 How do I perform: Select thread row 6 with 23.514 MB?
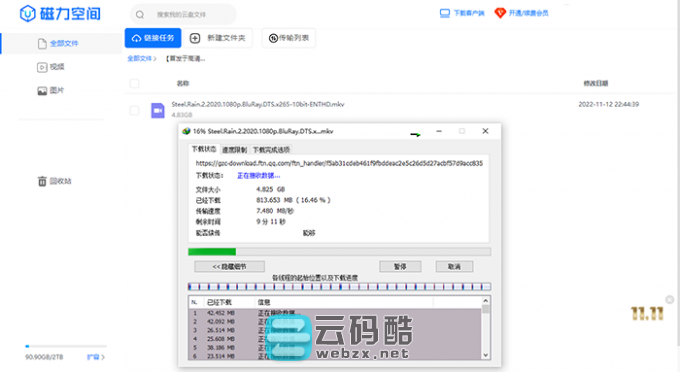click(335, 356)
